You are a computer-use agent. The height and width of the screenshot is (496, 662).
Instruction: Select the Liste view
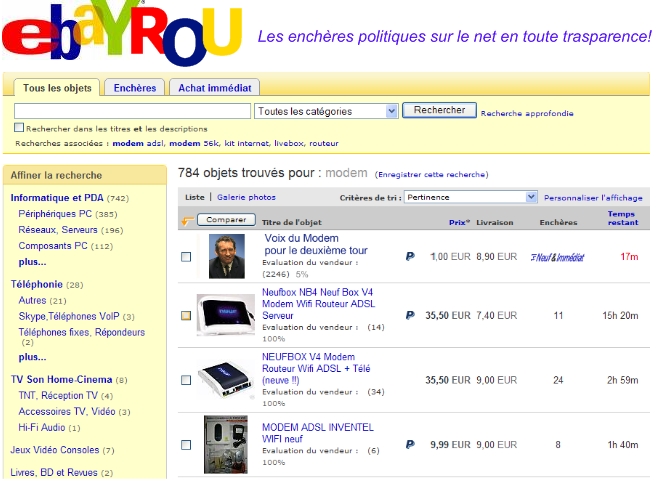pyautogui.click(x=195, y=197)
